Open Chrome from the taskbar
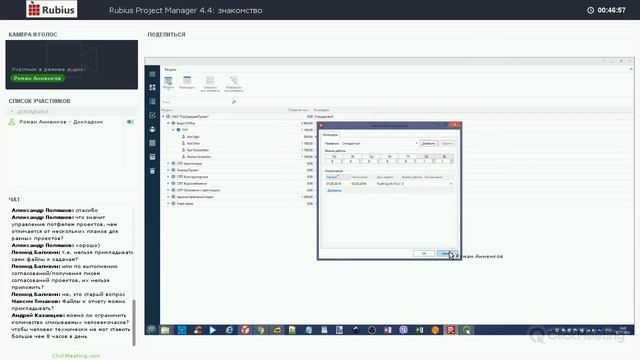Screen dimensions: 640x360 pos(261,330)
